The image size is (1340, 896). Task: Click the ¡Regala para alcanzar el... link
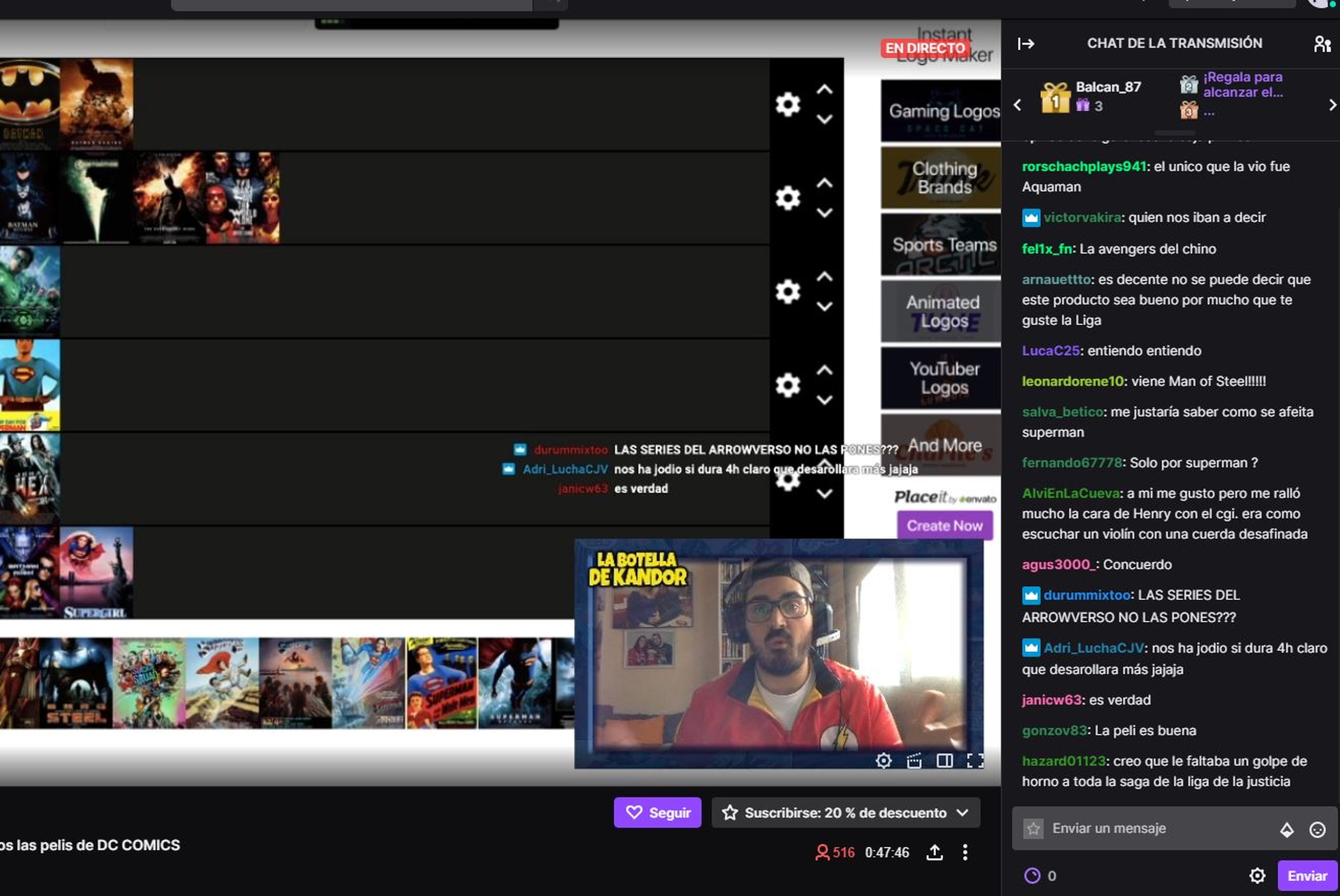pos(1242,84)
